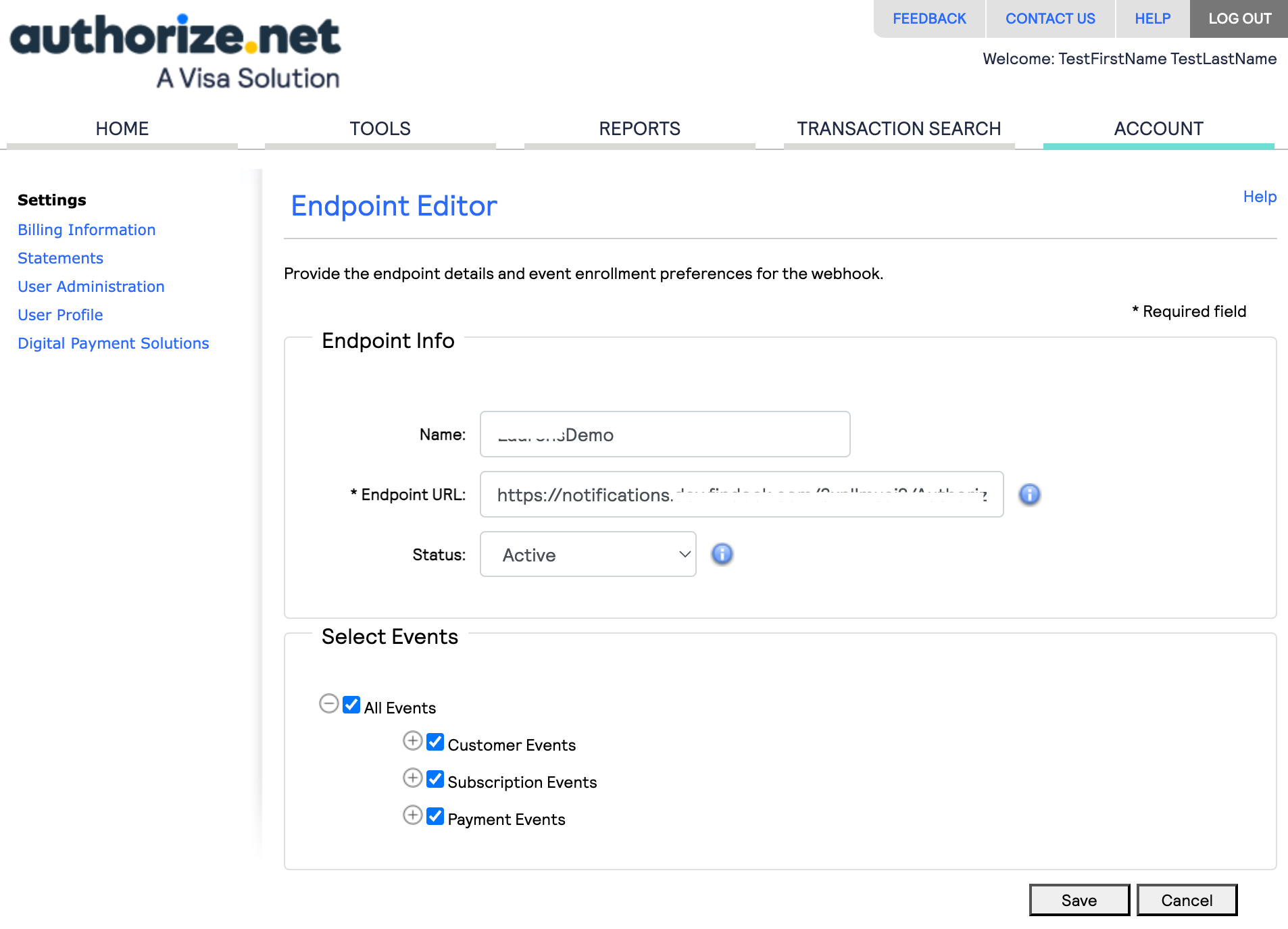Go to the Reports tab
This screenshot has width=1288, height=929.
pyautogui.click(x=639, y=128)
